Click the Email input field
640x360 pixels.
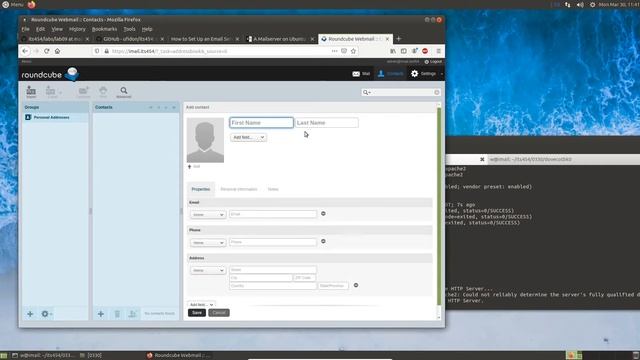coord(273,214)
